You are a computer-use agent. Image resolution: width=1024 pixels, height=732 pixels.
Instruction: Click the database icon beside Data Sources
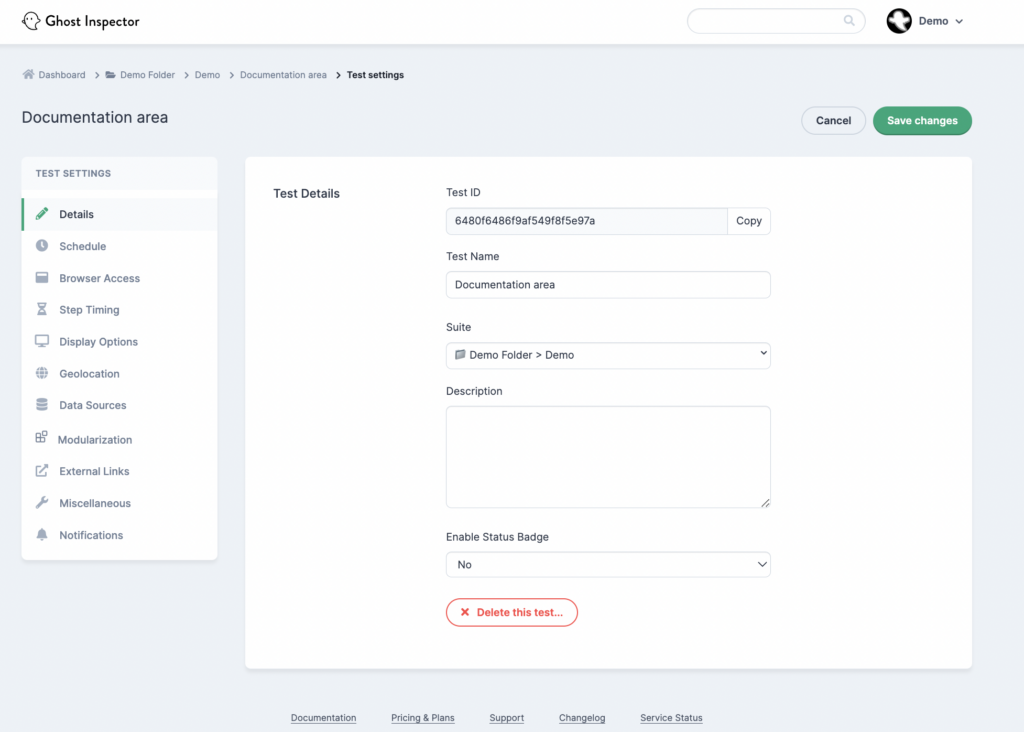[42, 404]
